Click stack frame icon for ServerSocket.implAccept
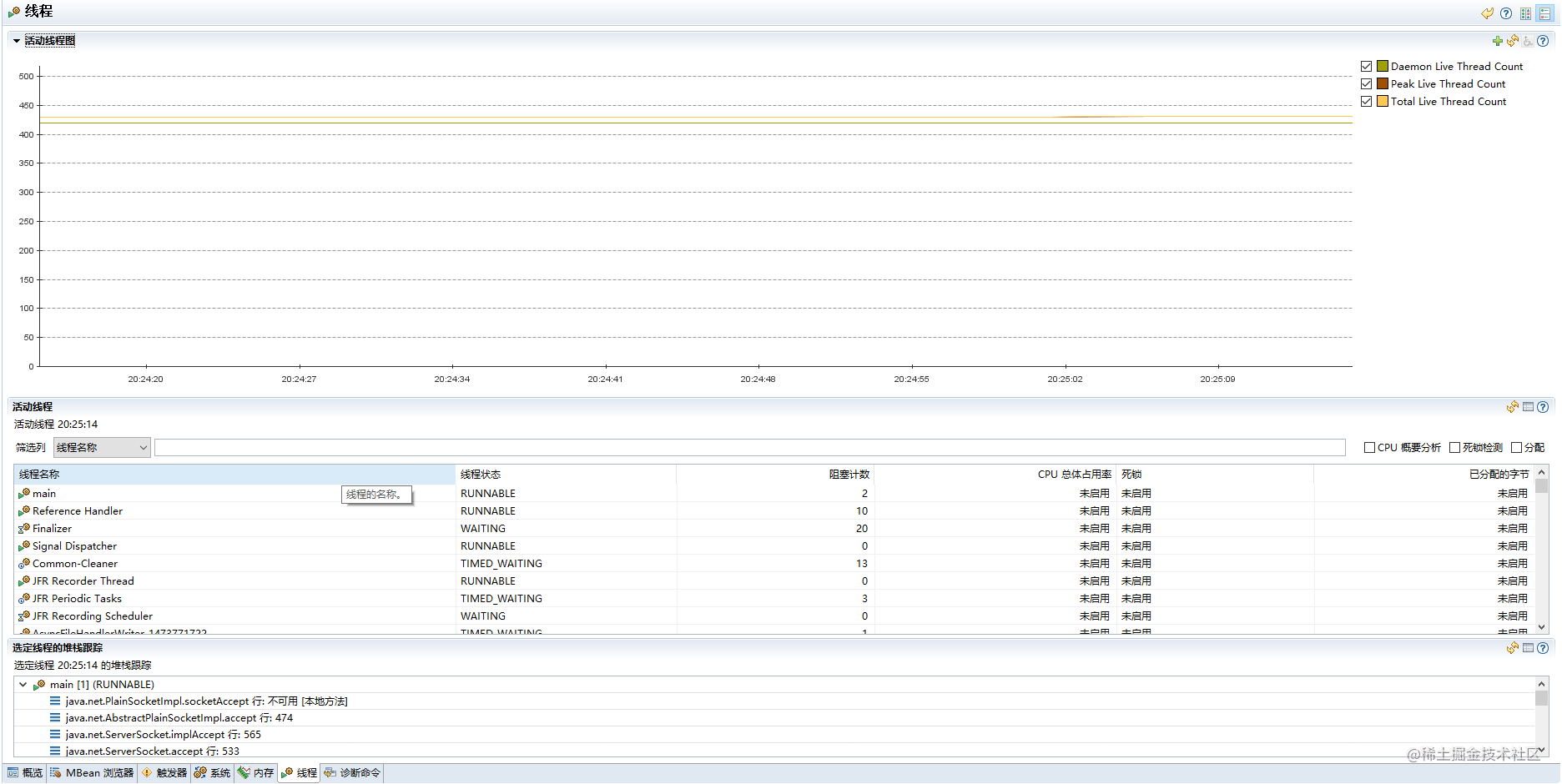 click(55, 735)
